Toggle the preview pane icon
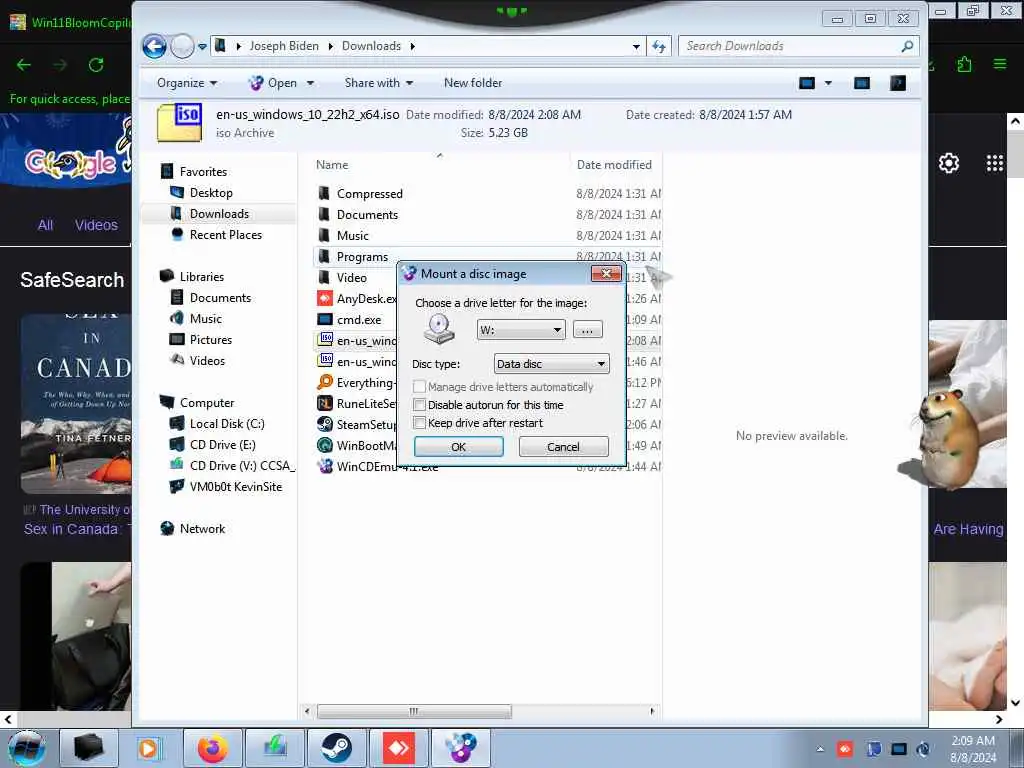1024x768 pixels. coord(862,83)
